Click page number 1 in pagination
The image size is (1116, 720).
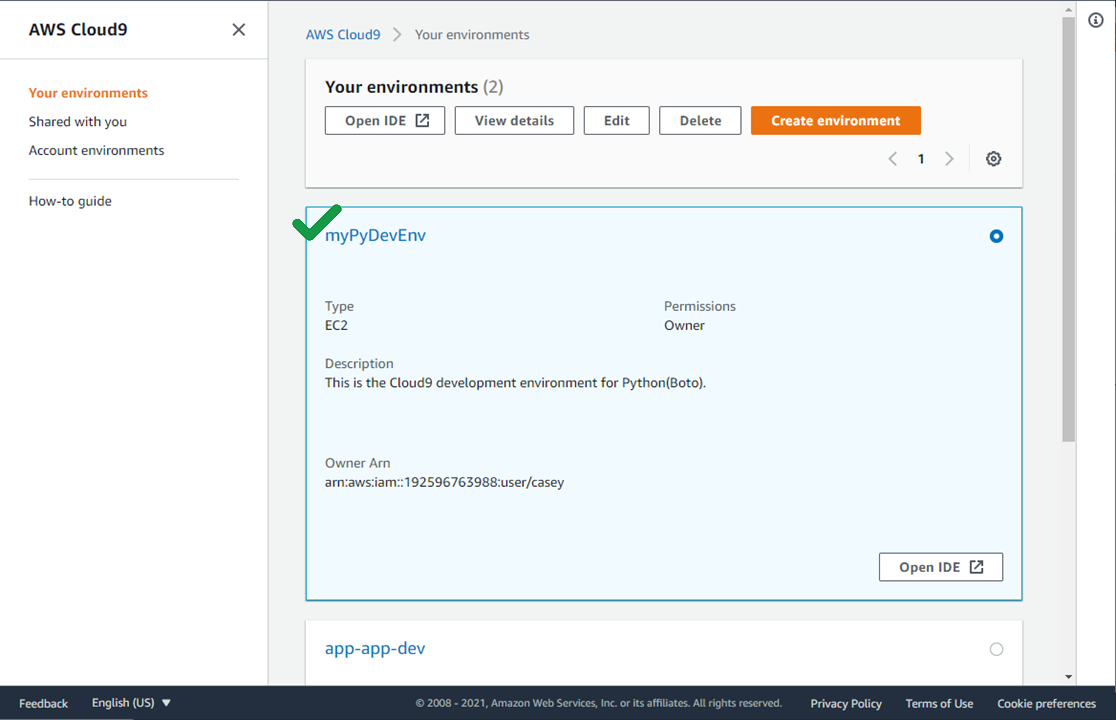921,159
